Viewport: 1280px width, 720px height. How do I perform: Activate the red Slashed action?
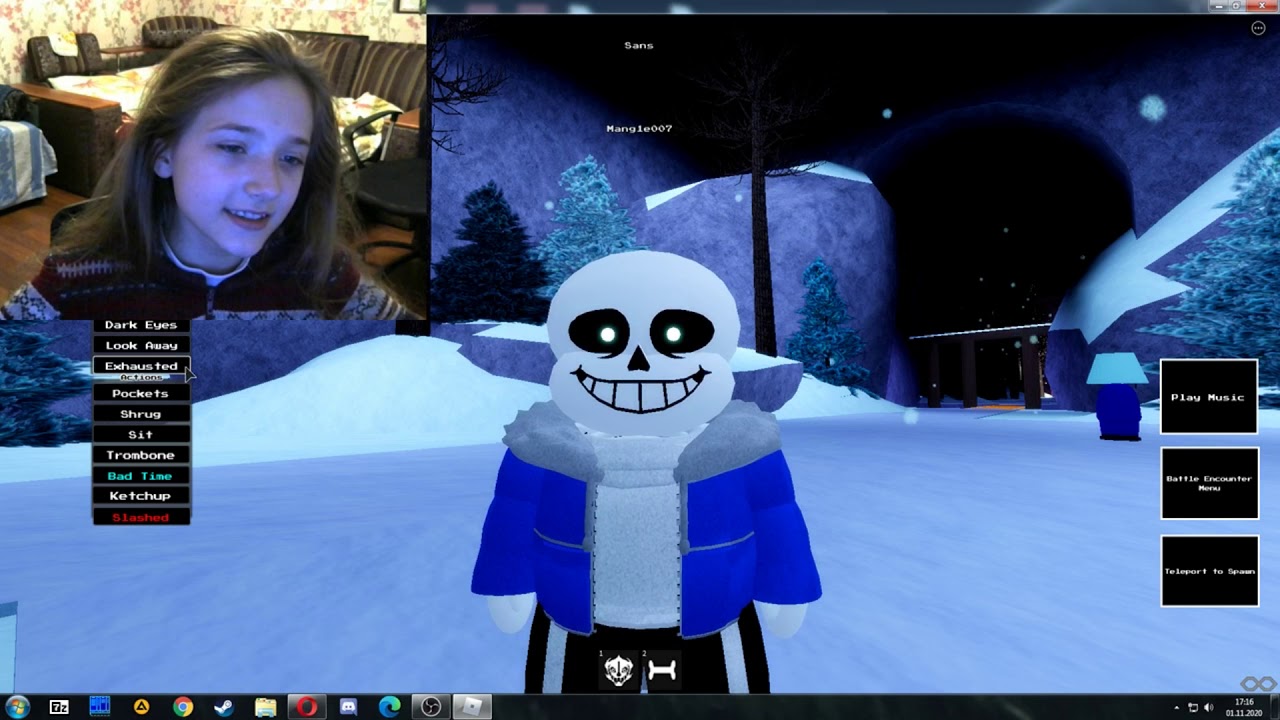pyautogui.click(x=141, y=518)
